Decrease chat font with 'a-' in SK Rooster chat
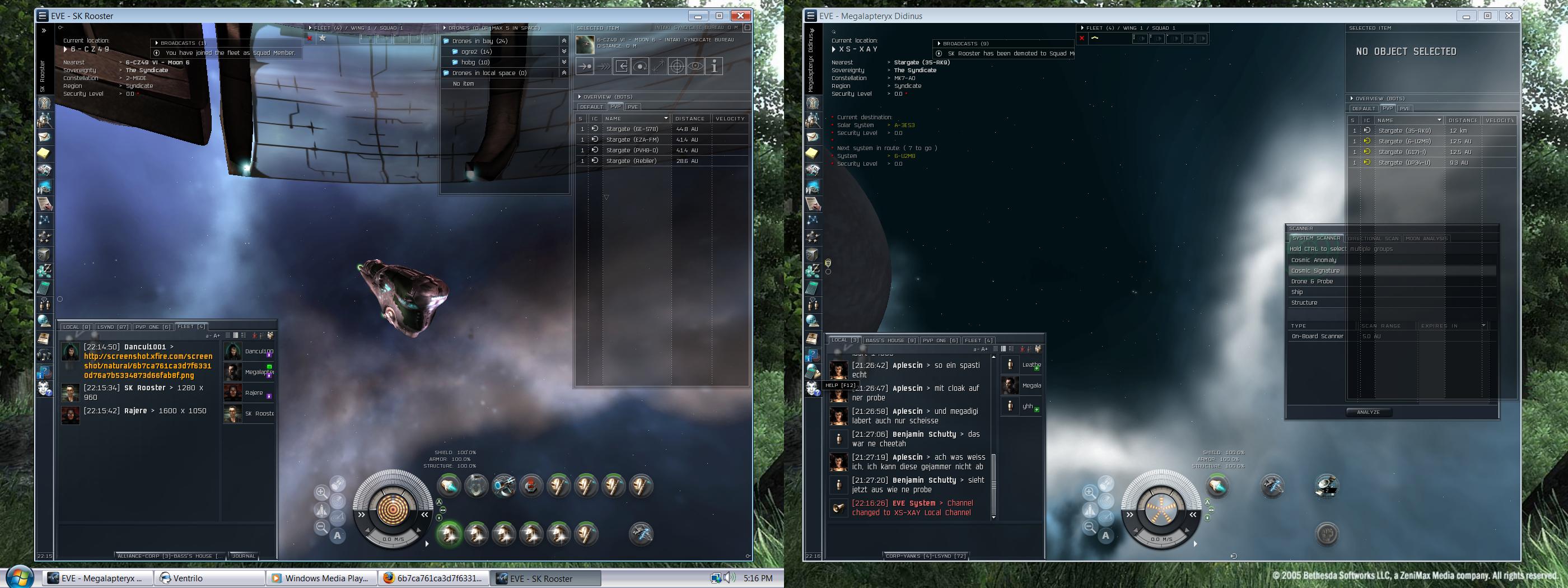 point(209,335)
